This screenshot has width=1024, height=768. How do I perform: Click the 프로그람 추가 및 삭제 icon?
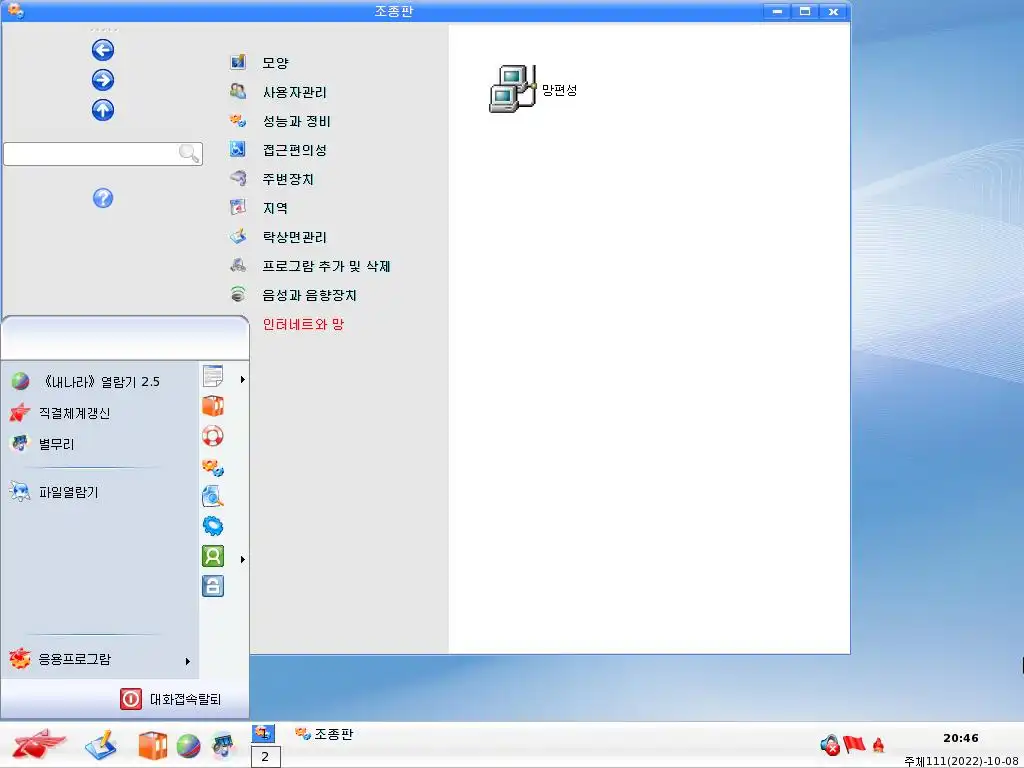[238, 264]
